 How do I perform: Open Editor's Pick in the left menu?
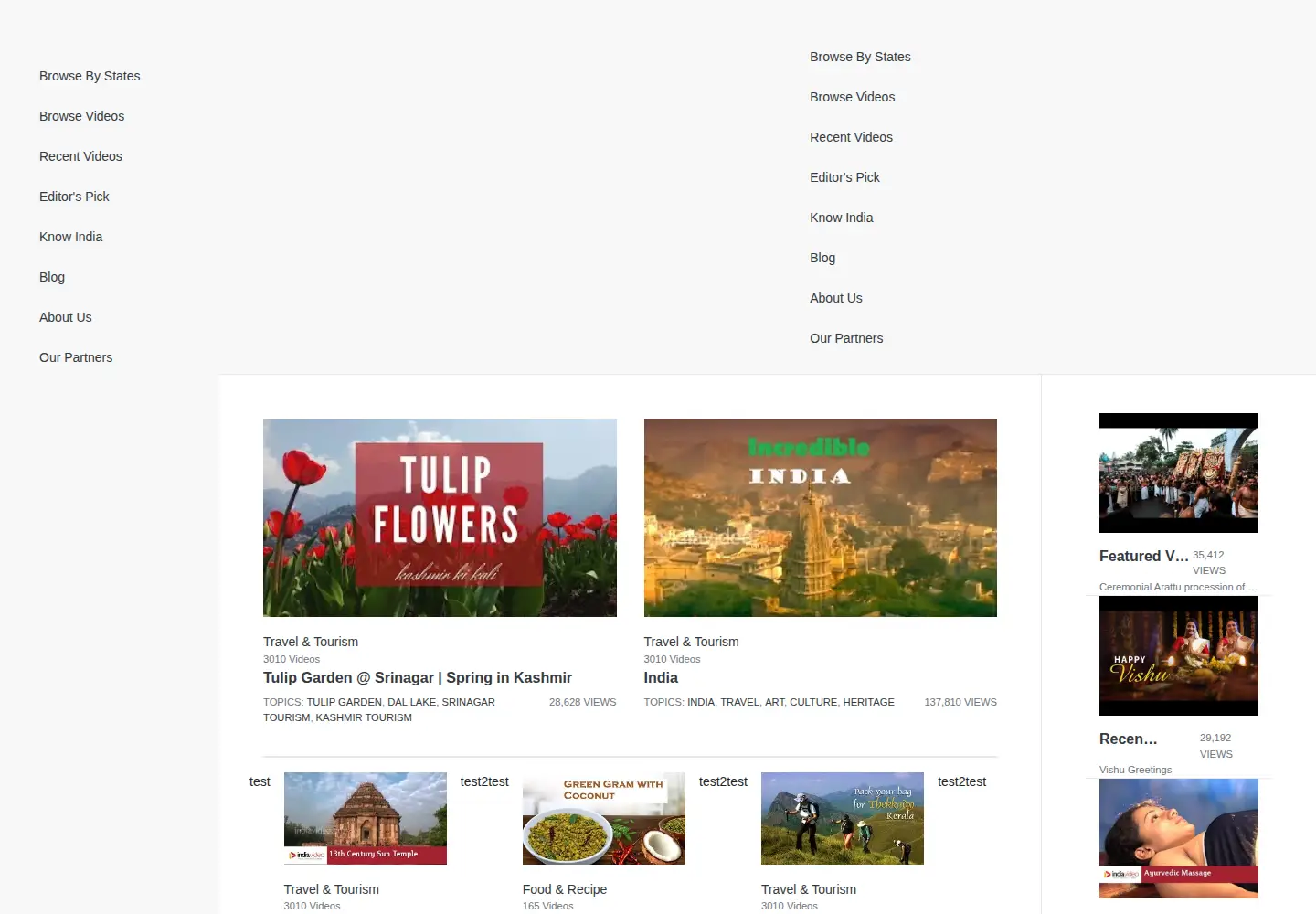[74, 197]
